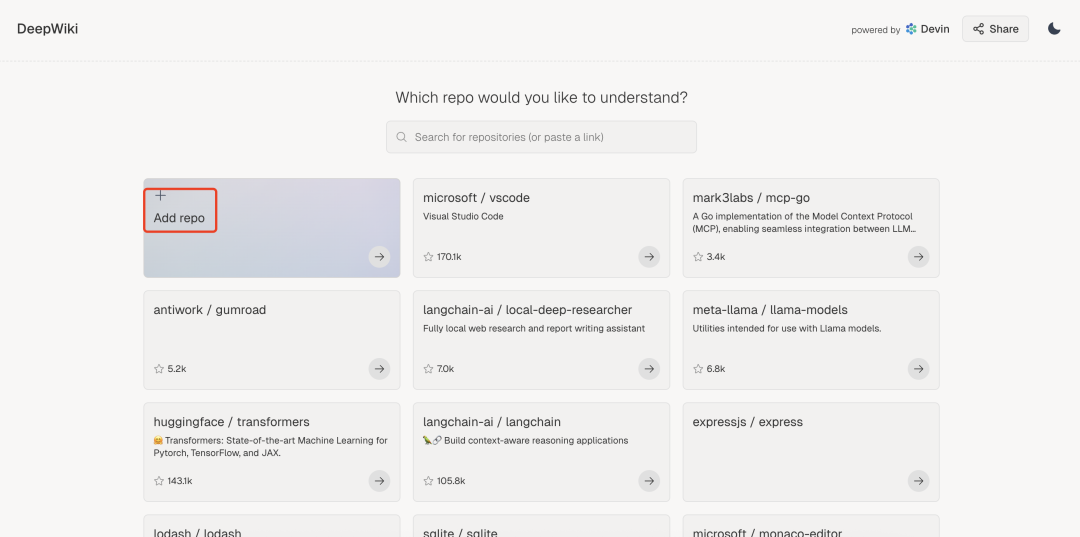
Task: Click Build context-aware reasoning applications text
Action: (x=526, y=441)
